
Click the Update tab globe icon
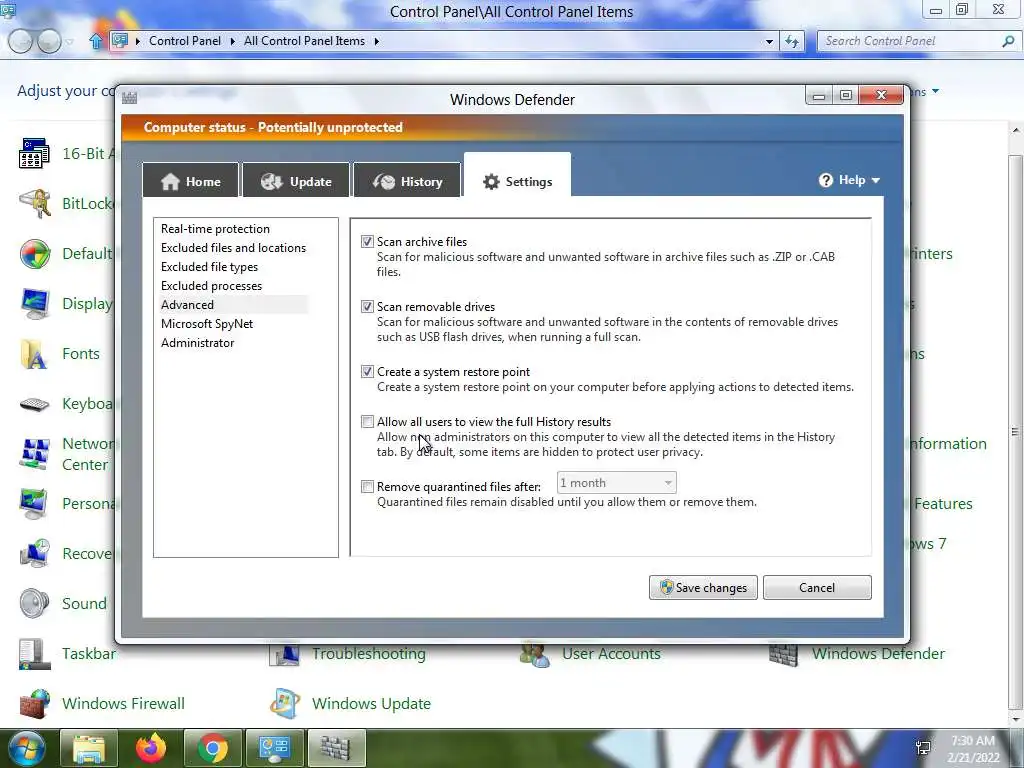pos(271,181)
